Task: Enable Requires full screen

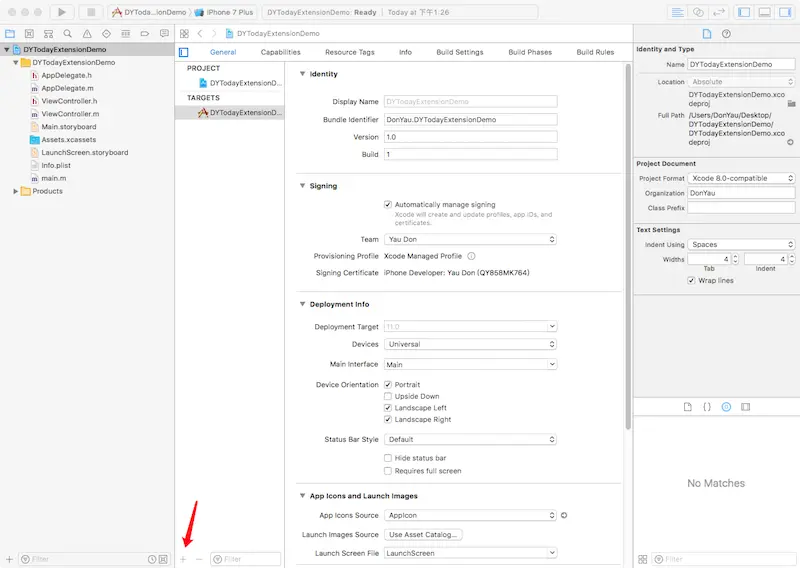Action: (388, 471)
